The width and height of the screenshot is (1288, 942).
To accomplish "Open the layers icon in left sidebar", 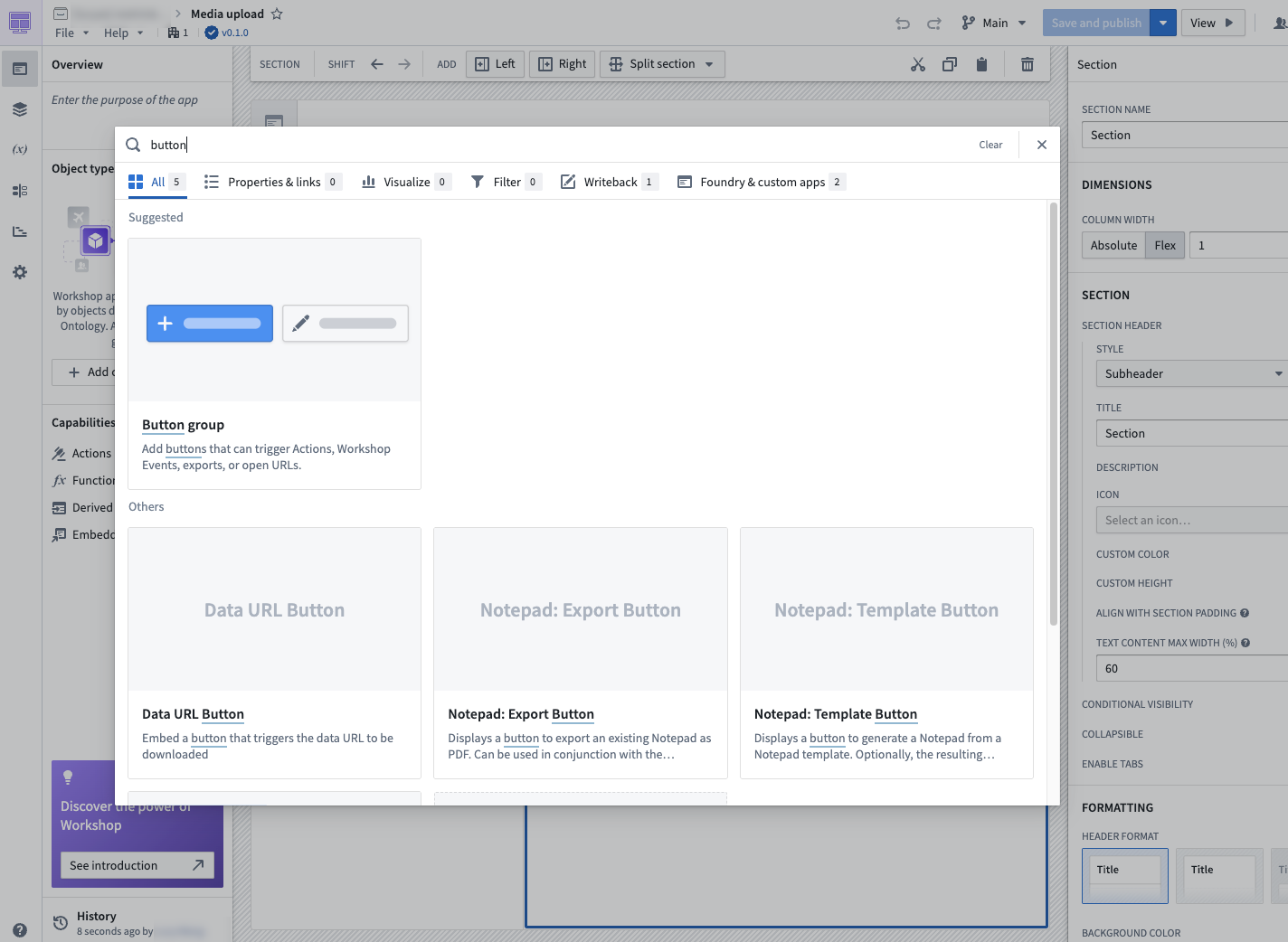I will pyautogui.click(x=20, y=109).
